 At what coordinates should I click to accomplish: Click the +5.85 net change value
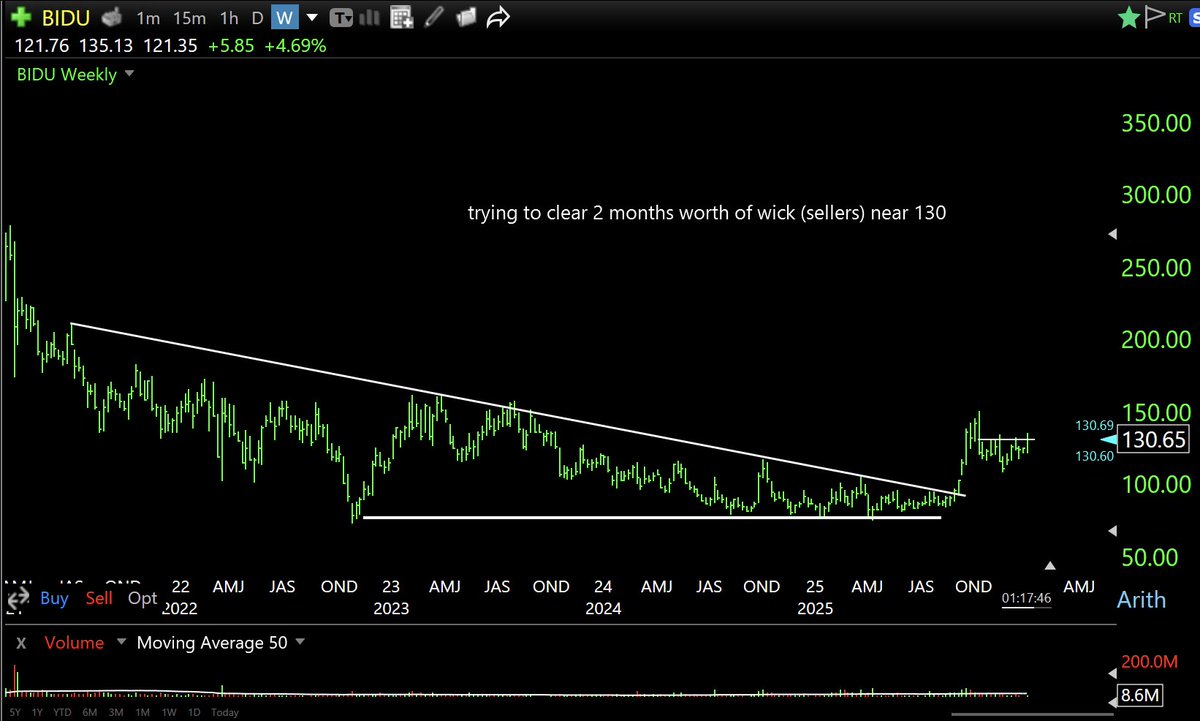click(x=231, y=46)
